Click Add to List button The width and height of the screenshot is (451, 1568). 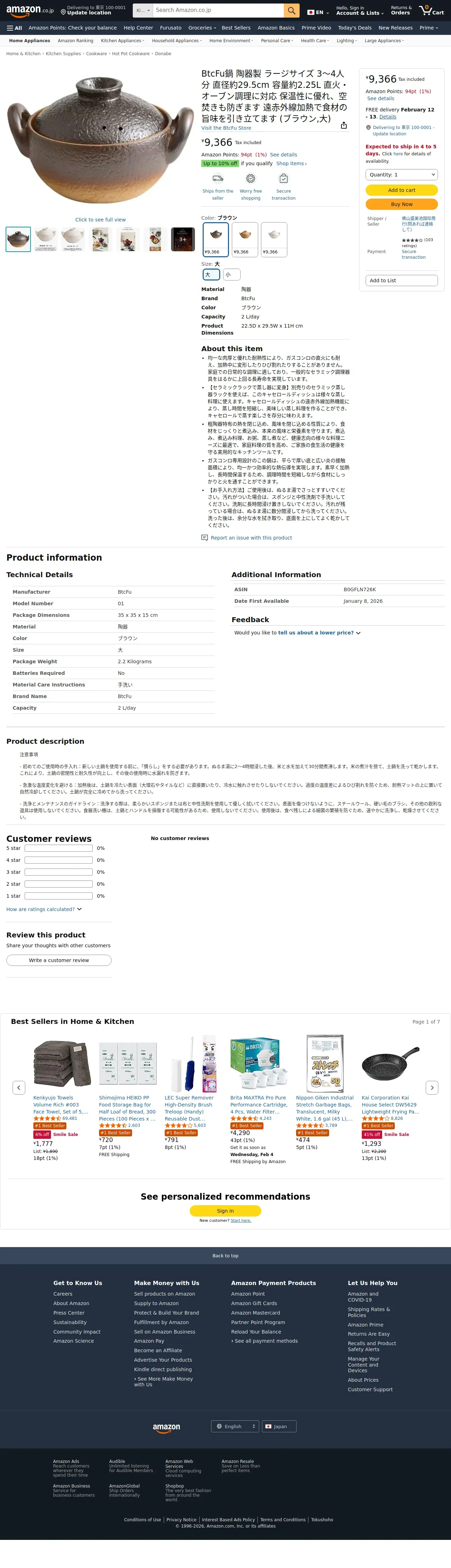click(402, 280)
